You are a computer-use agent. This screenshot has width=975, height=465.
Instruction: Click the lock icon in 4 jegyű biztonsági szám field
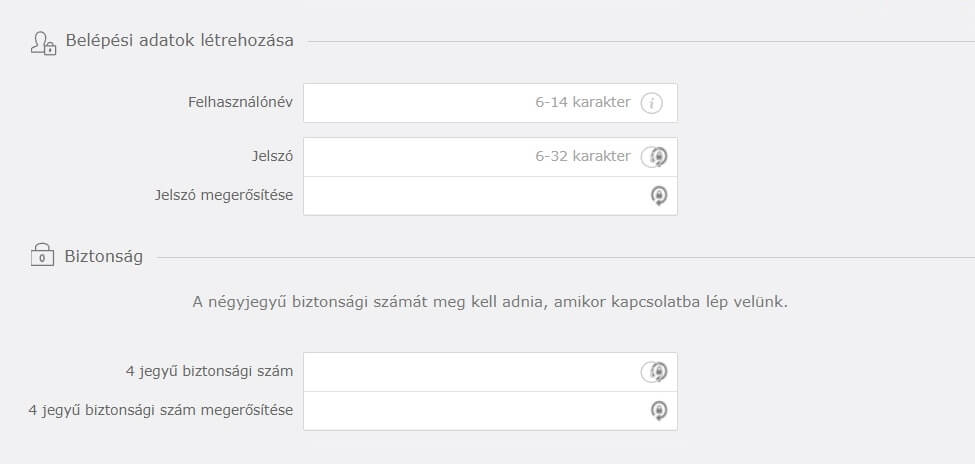tap(657, 372)
